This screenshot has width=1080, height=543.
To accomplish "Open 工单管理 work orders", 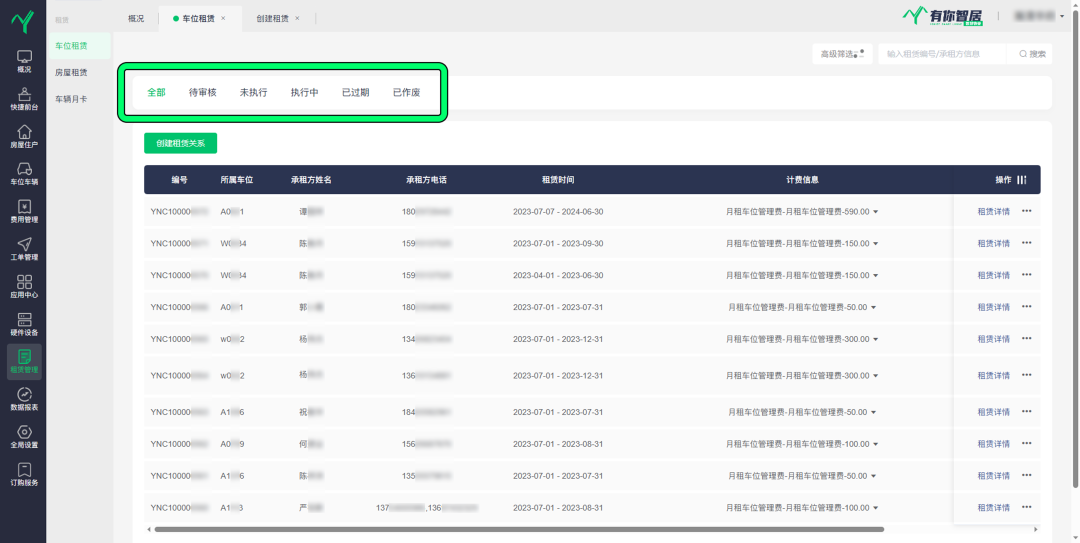I will [x=24, y=249].
